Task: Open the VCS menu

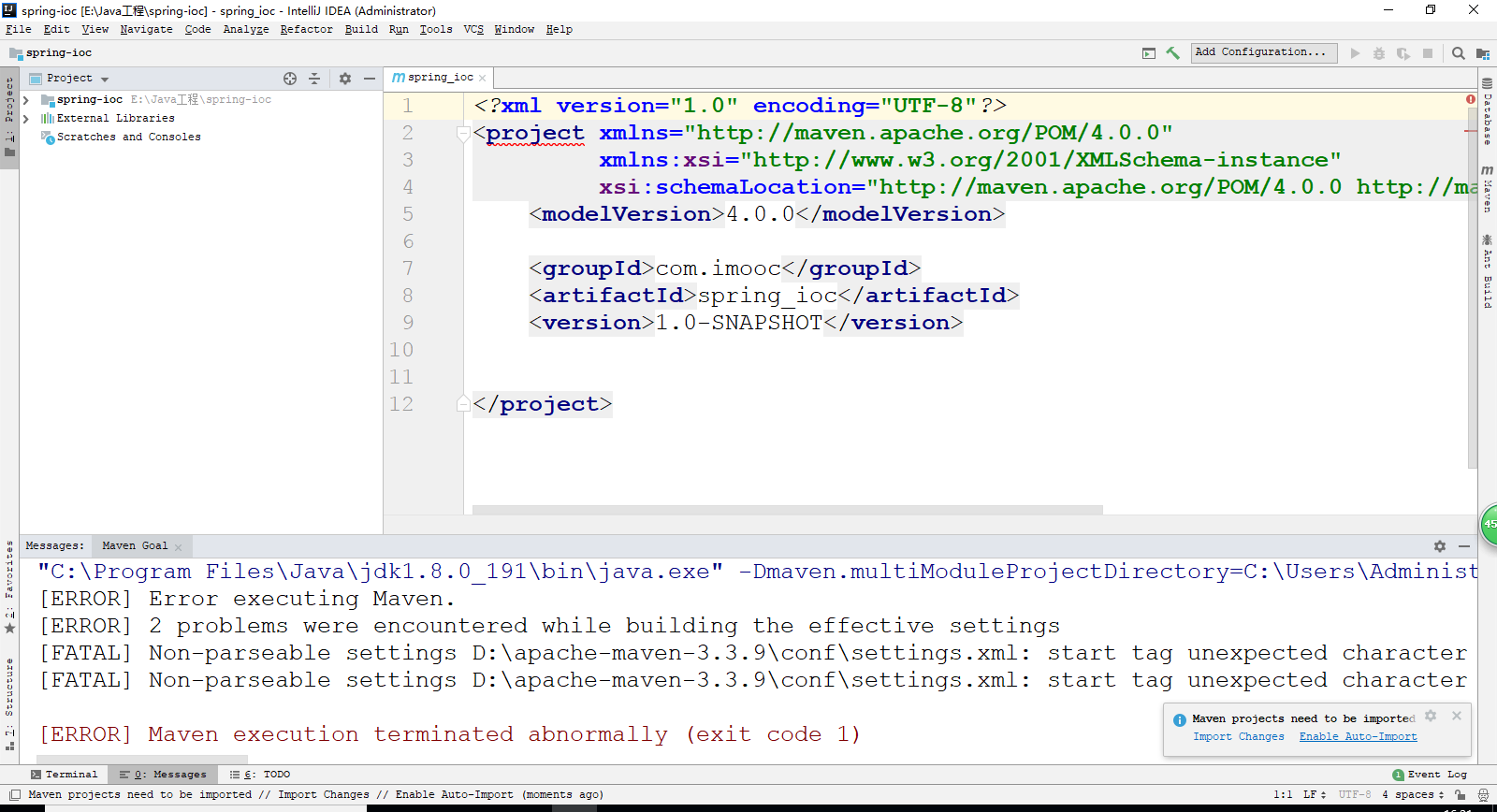Action: [473, 30]
